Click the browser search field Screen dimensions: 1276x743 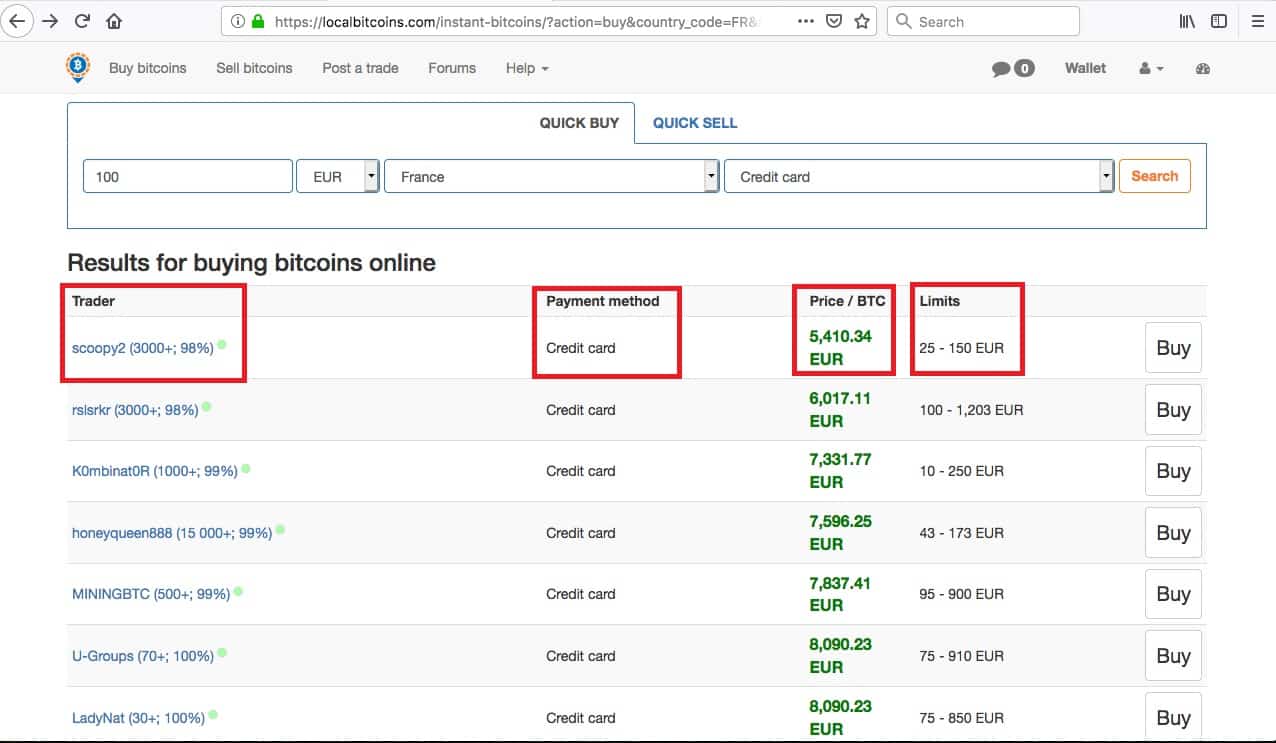[983, 21]
